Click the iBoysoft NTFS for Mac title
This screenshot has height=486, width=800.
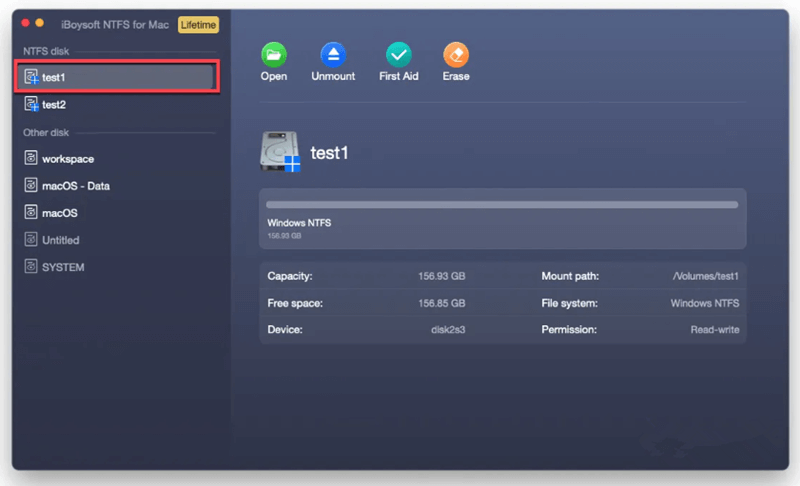[115, 24]
